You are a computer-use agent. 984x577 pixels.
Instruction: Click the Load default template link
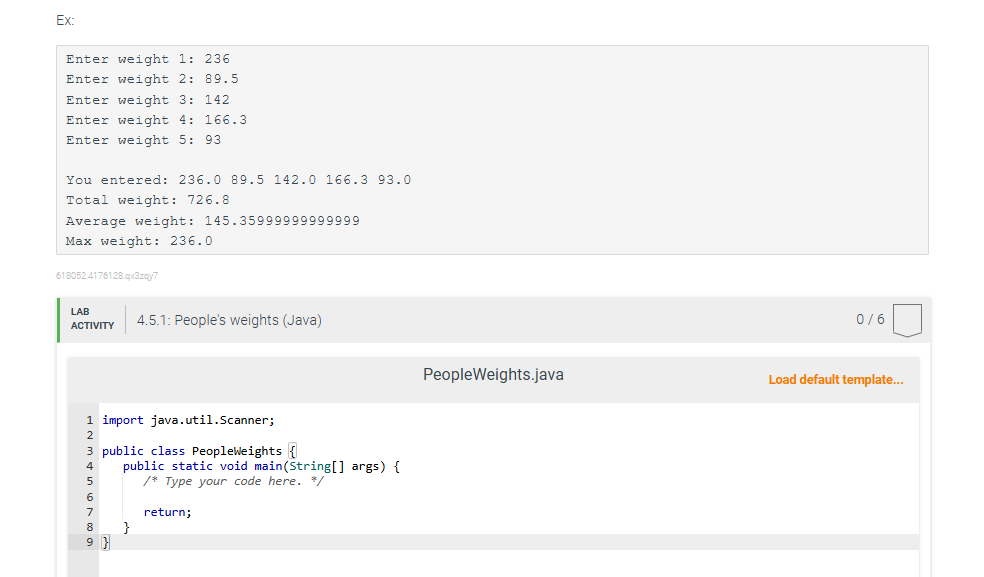pyautogui.click(x=835, y=380)
